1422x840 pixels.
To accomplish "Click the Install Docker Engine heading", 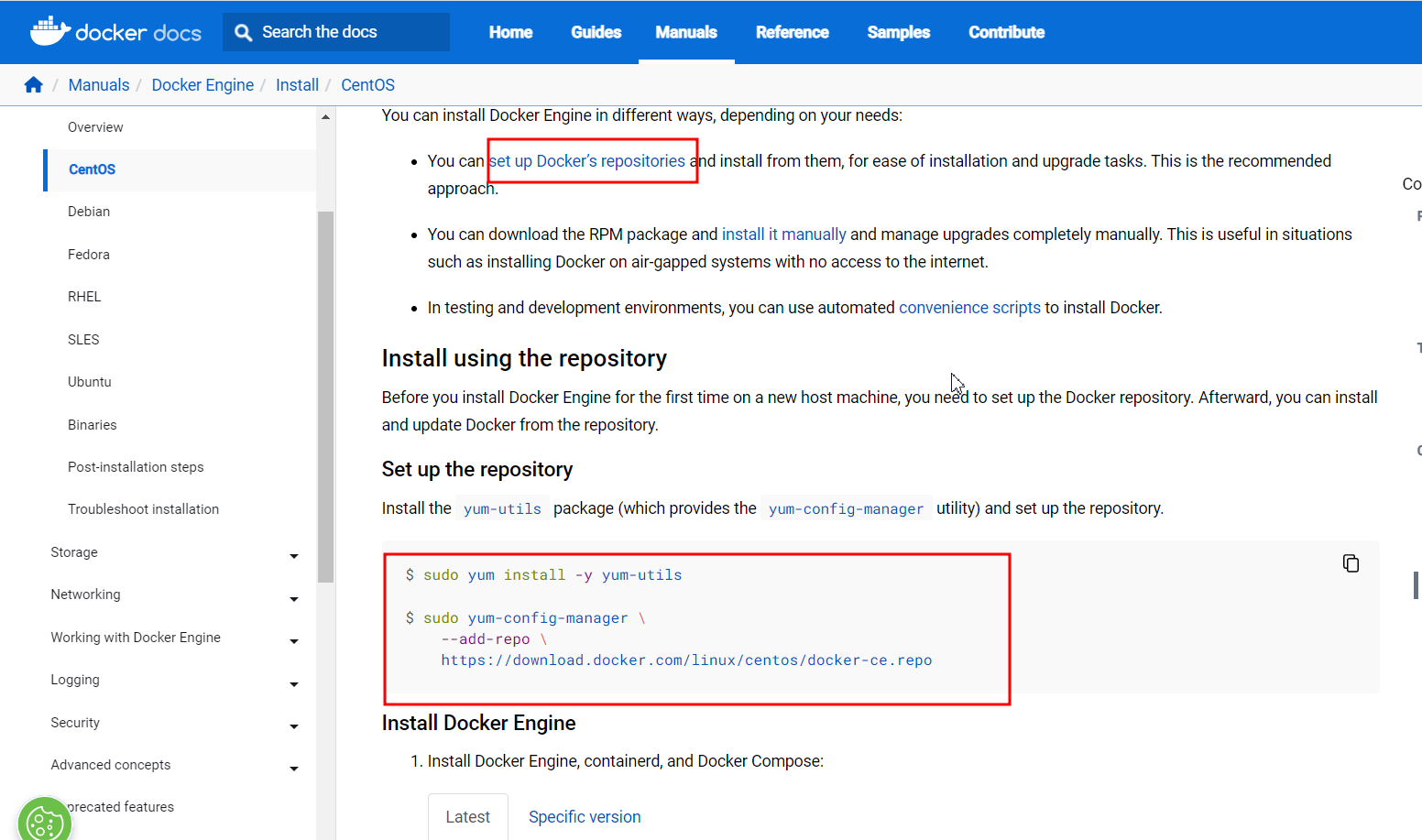I will 479,724.
